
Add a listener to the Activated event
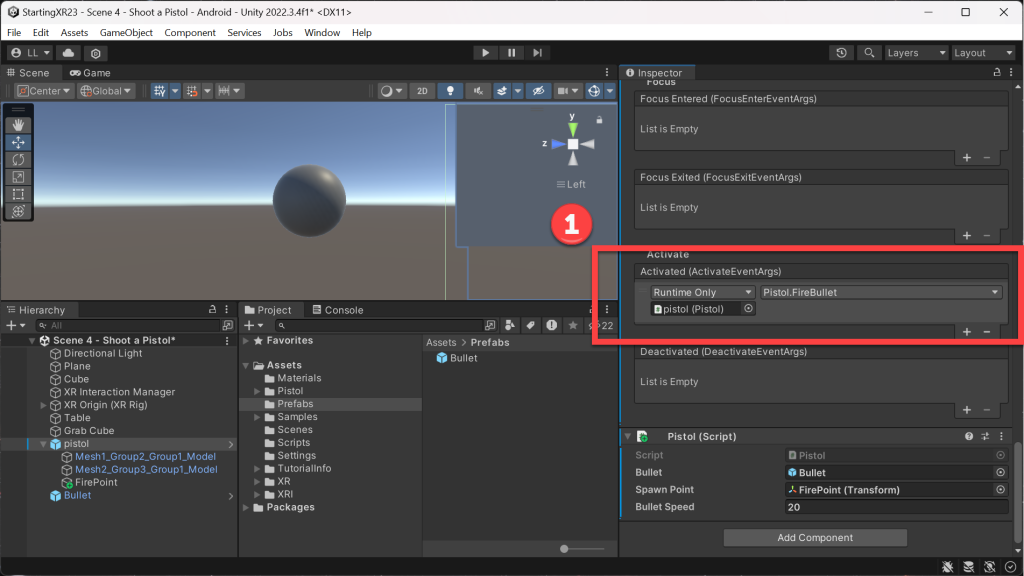[967, 332]
